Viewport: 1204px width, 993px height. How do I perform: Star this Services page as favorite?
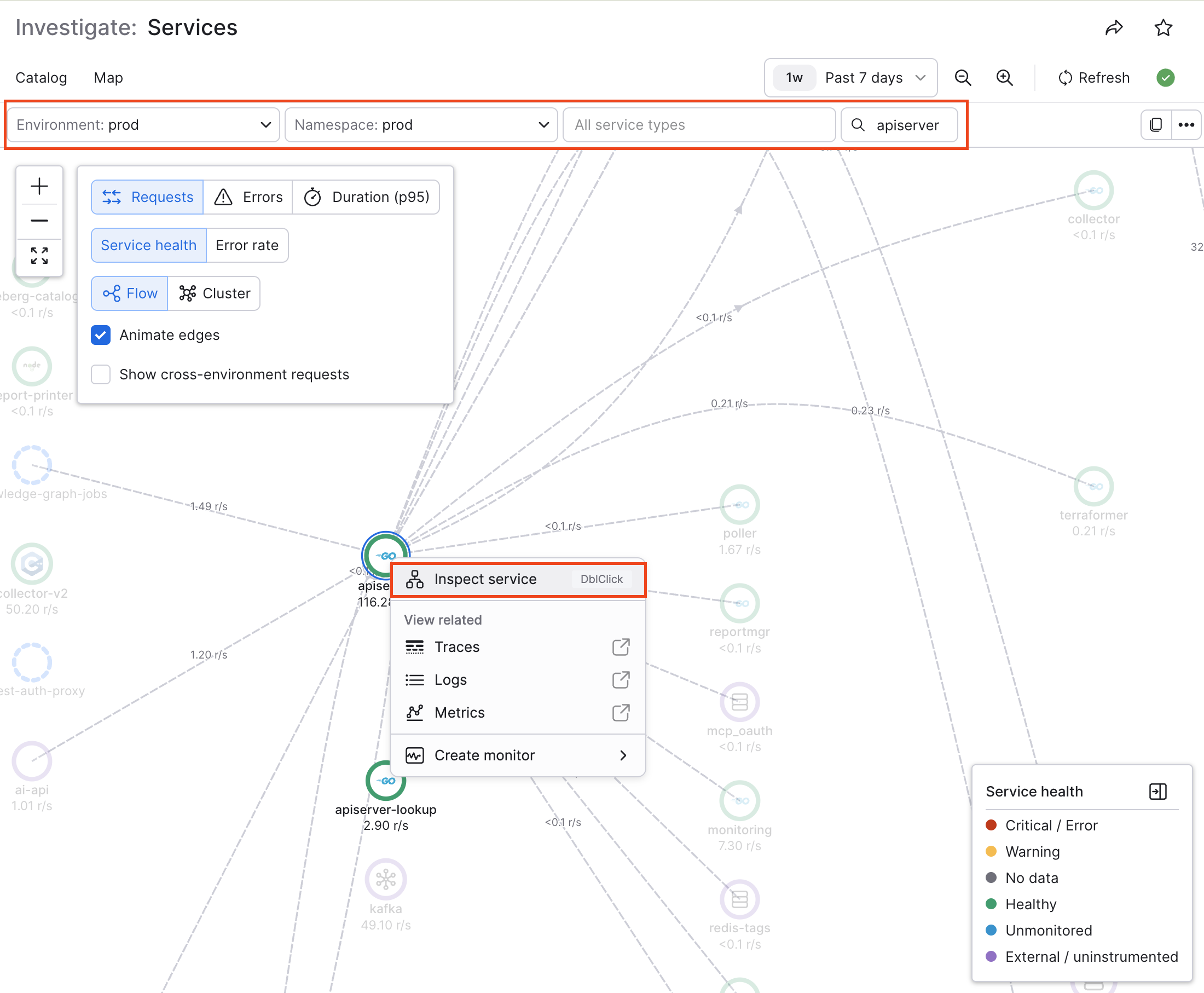(x=1164, y=28)
